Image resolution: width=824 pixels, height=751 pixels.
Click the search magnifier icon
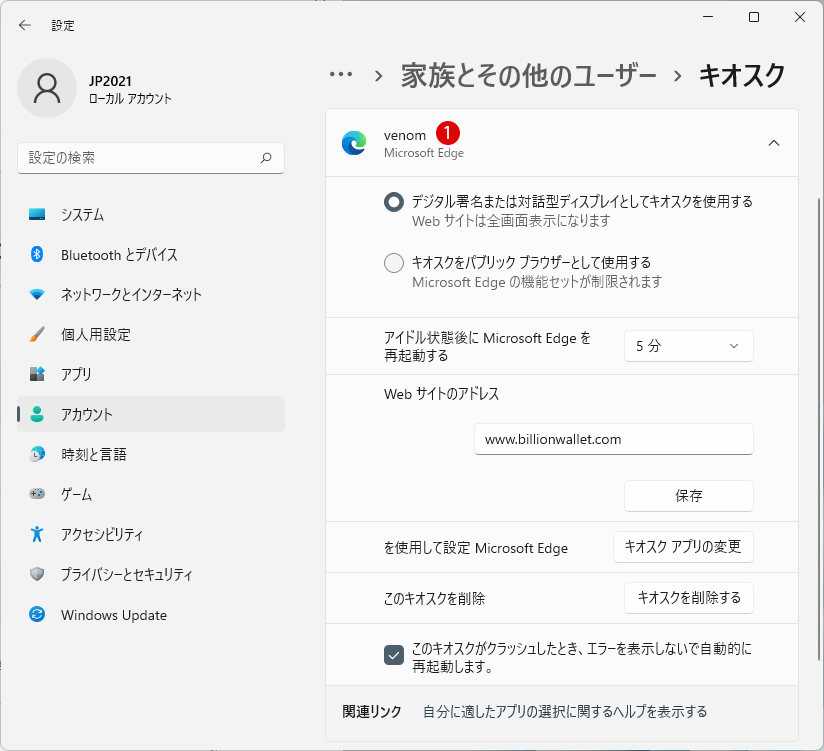pyautogui.click(x=266, y=158)
